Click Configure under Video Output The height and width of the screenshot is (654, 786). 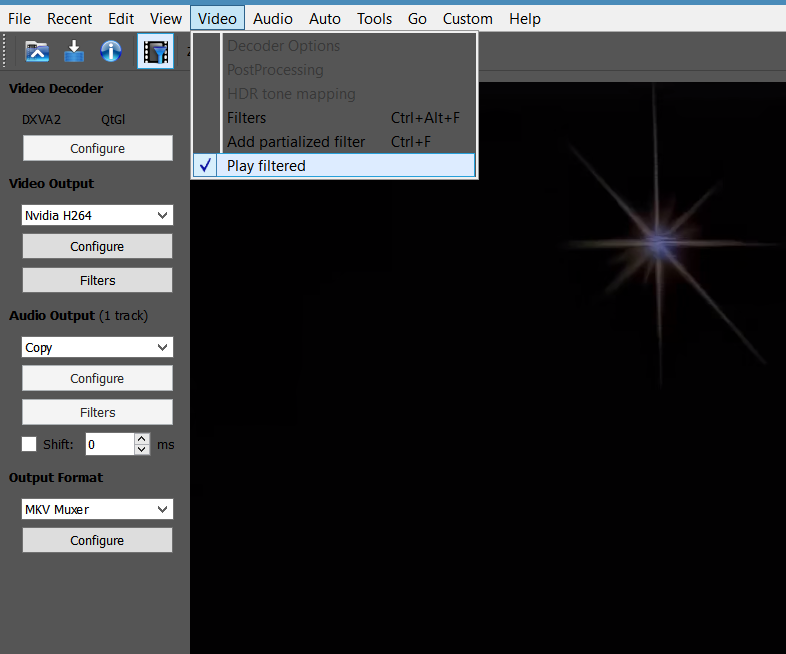[97, 246]
